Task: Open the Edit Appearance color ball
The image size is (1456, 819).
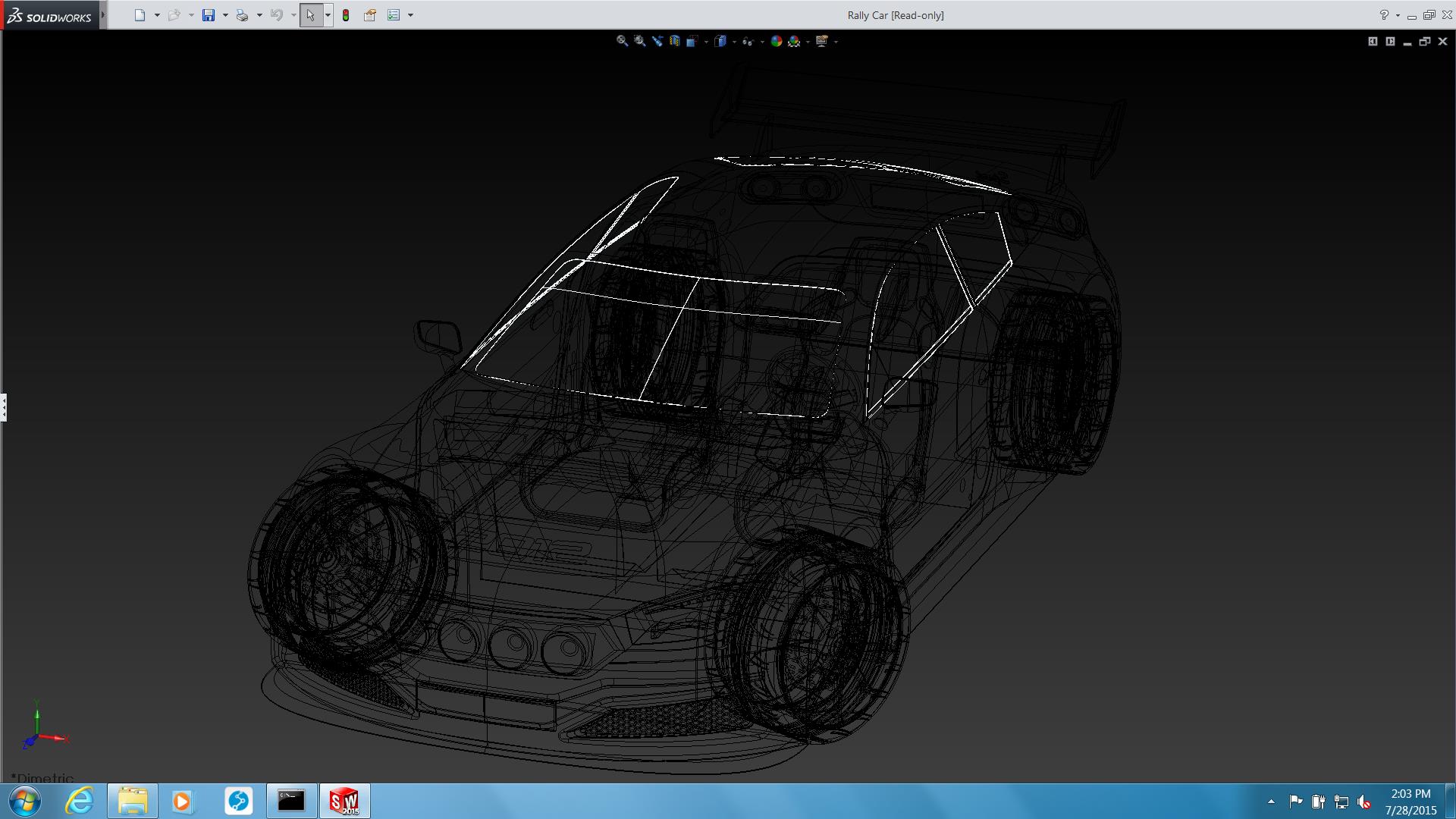Action: (776, 42)
